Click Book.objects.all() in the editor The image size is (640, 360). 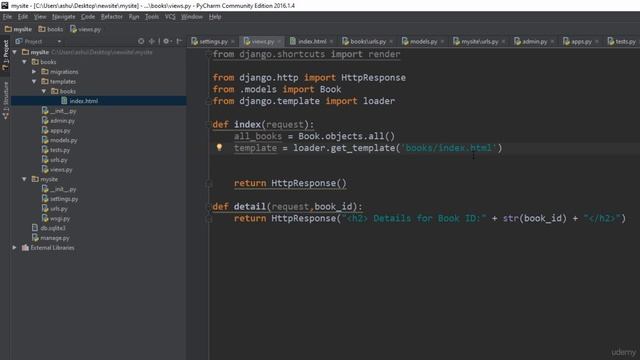pos(347,136)
